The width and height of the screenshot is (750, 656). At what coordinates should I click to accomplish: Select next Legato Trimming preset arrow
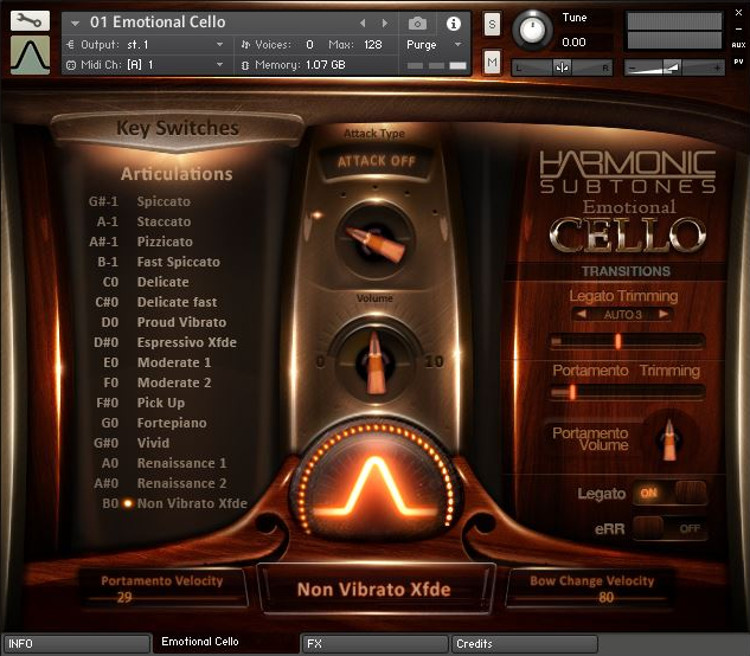coord(663,314)
